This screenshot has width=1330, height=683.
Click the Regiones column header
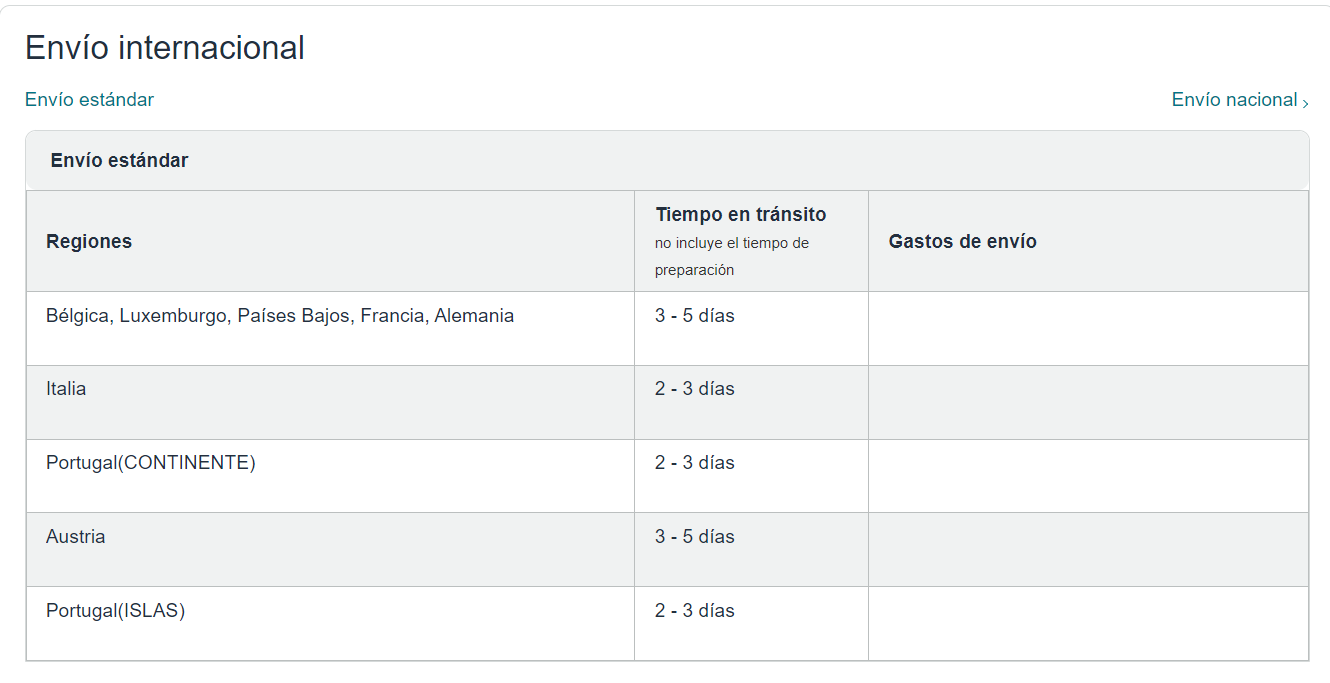point(89,241)
